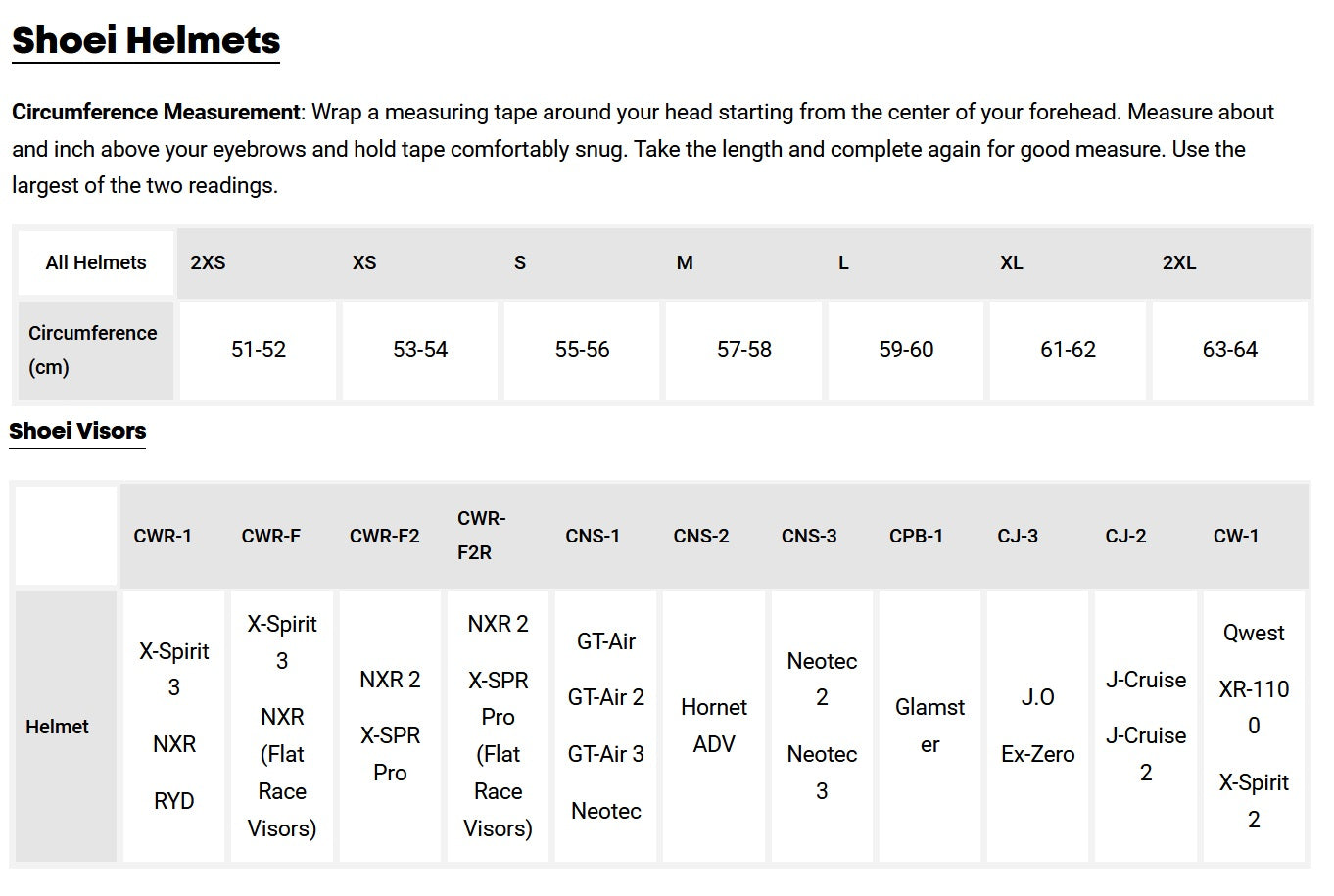The image size is (1334, 896).
Task: Click the Qwest helmet entry
Action: point(1254,633)
